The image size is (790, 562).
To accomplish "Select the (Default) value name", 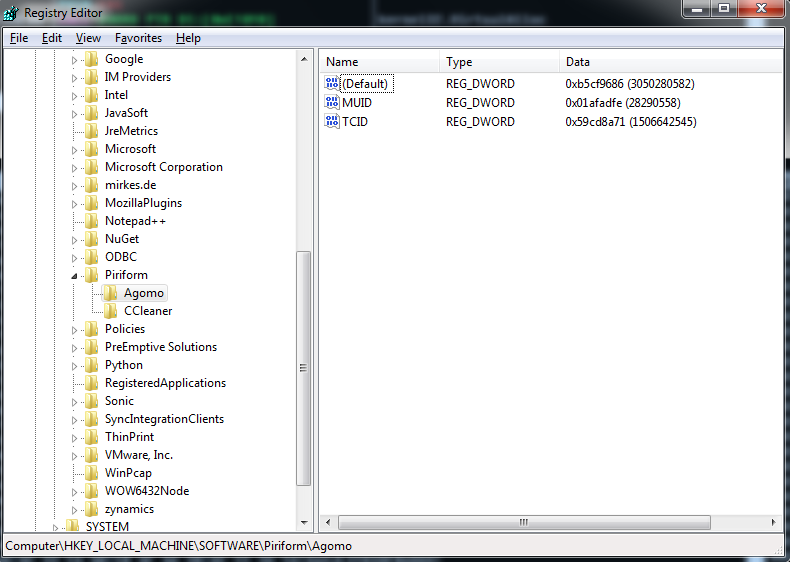I will [366, 84].
